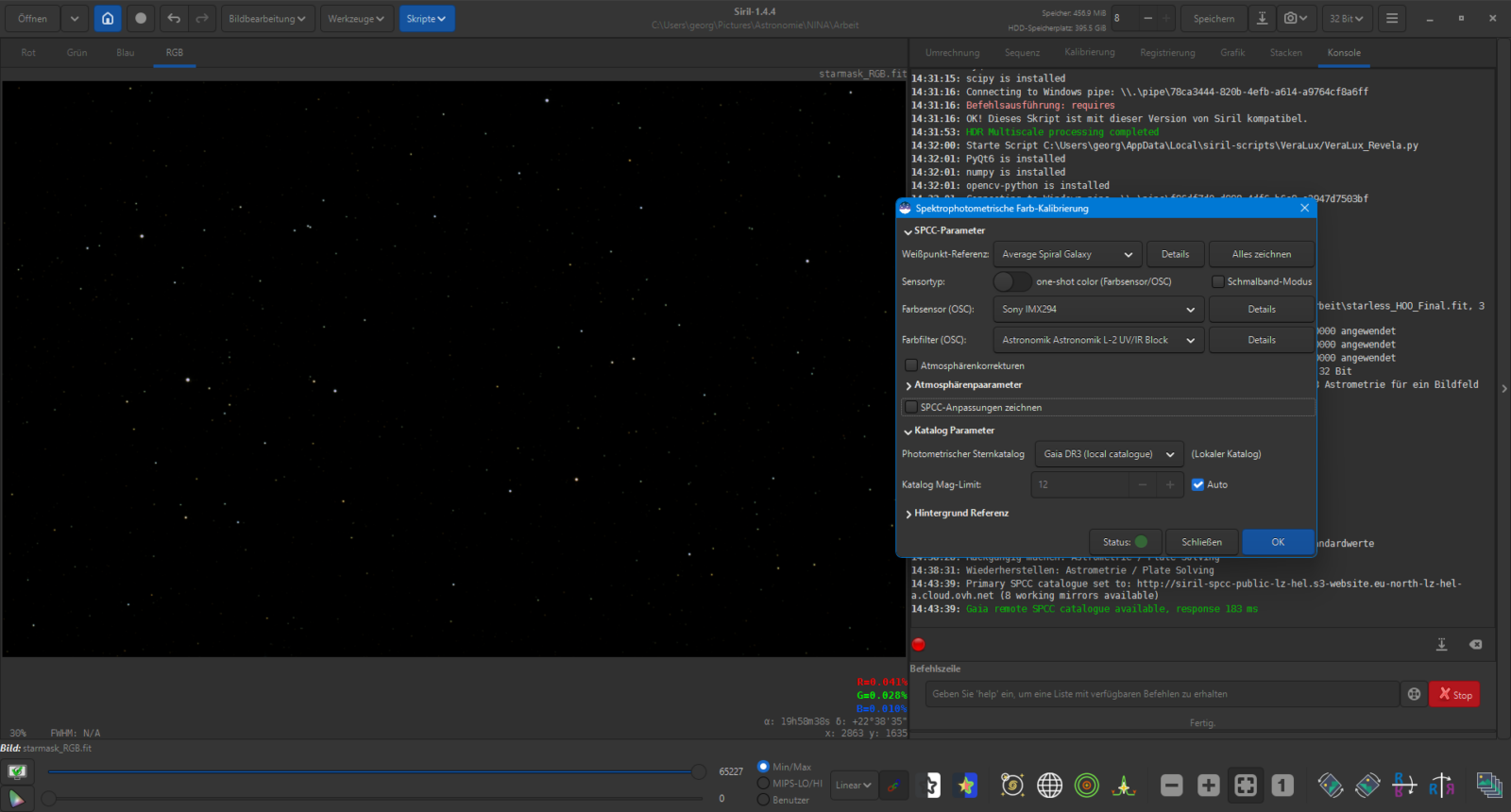The image size is (1511, 812).
Task: Switch to the Kalibrierung tab
Action: click(x=1090, y=53)
